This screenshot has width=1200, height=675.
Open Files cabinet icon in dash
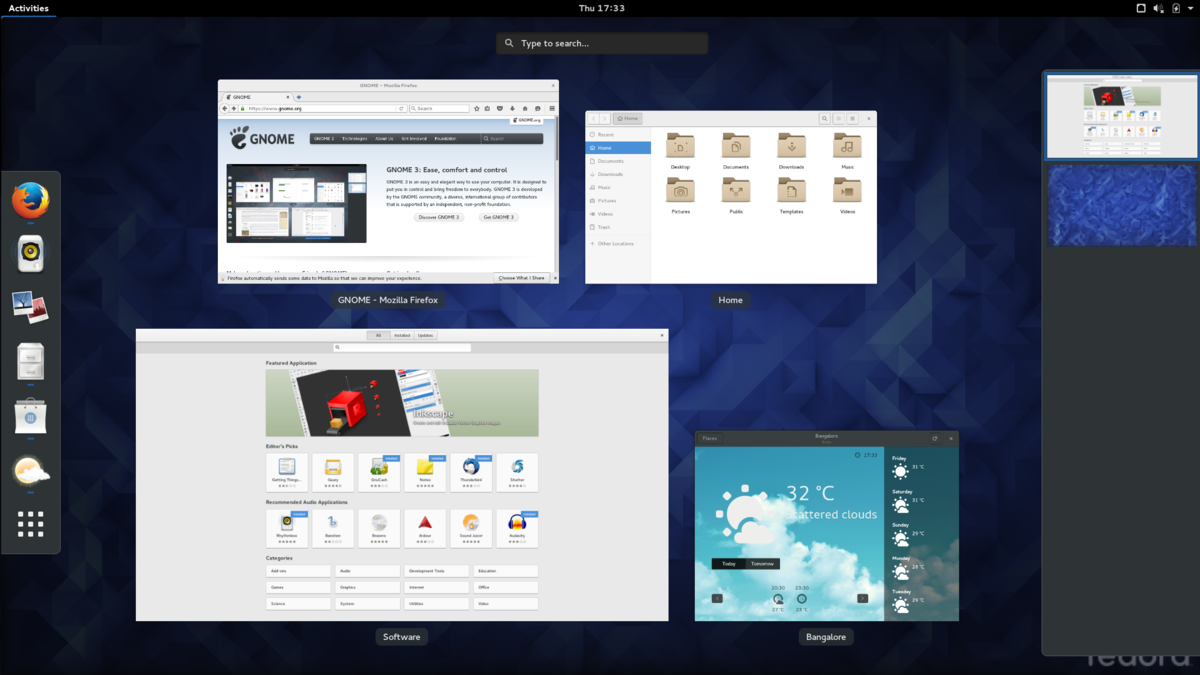(30, 361)
